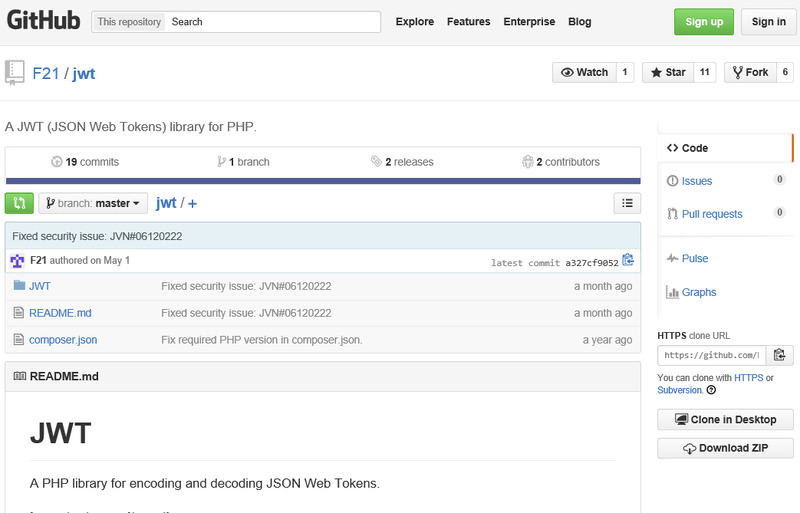
Task: Open the Issues tab in sidebar
Action: pyautogui.click(x=696, y=181)
